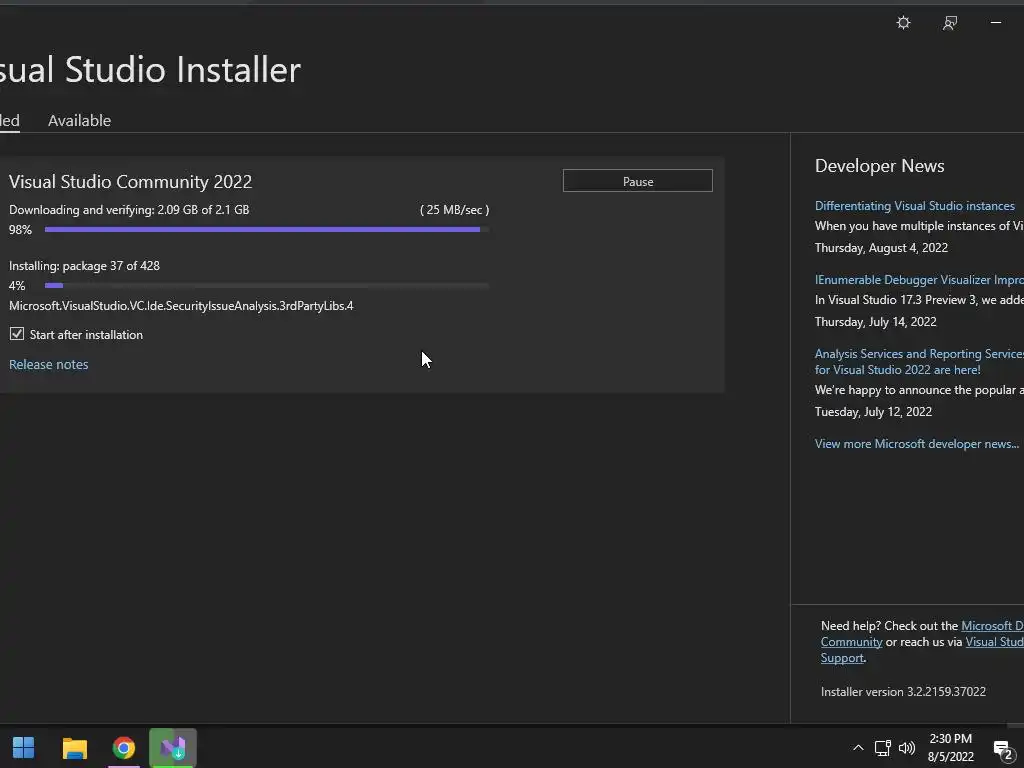1024x768 pixels.
Task: Select 'Installing: package 37 of 428' text
Action: click(x=84, y=266)
